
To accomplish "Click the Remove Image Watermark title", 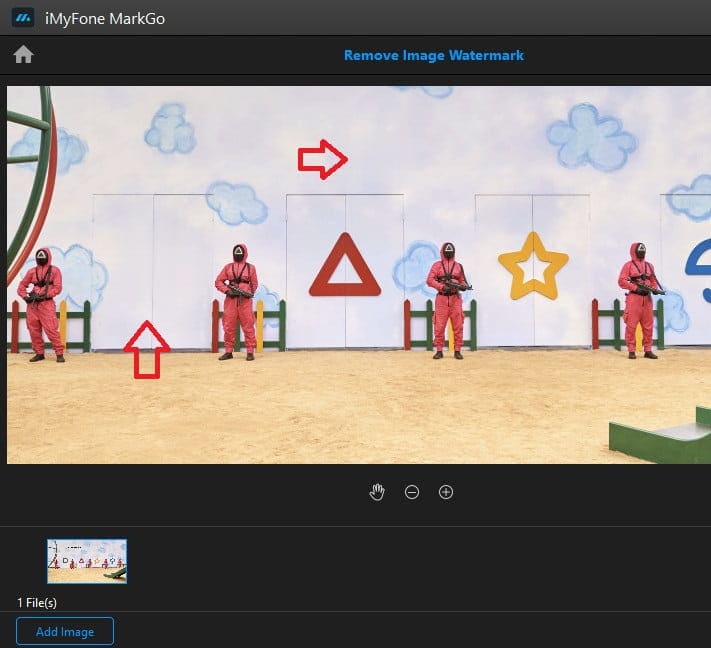I will (433, 55).
